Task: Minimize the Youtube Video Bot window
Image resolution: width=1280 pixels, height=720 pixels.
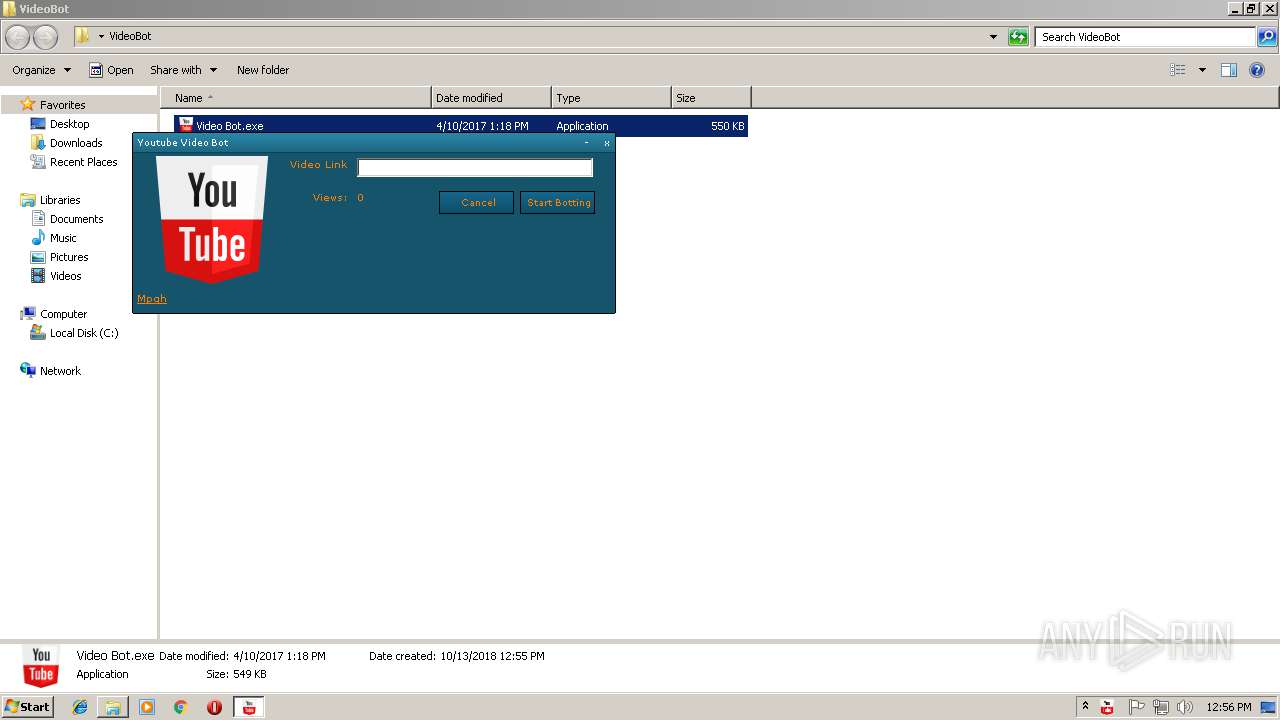Action: point(587,143)
